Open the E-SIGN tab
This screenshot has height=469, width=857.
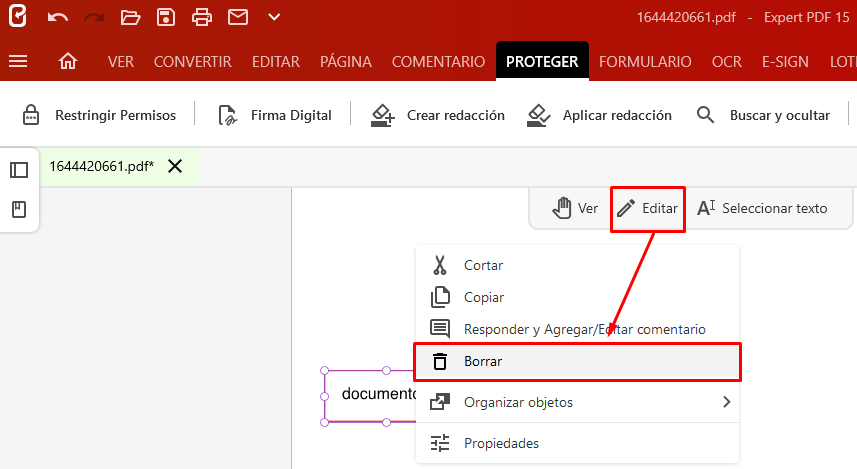[x=785, y=62]
